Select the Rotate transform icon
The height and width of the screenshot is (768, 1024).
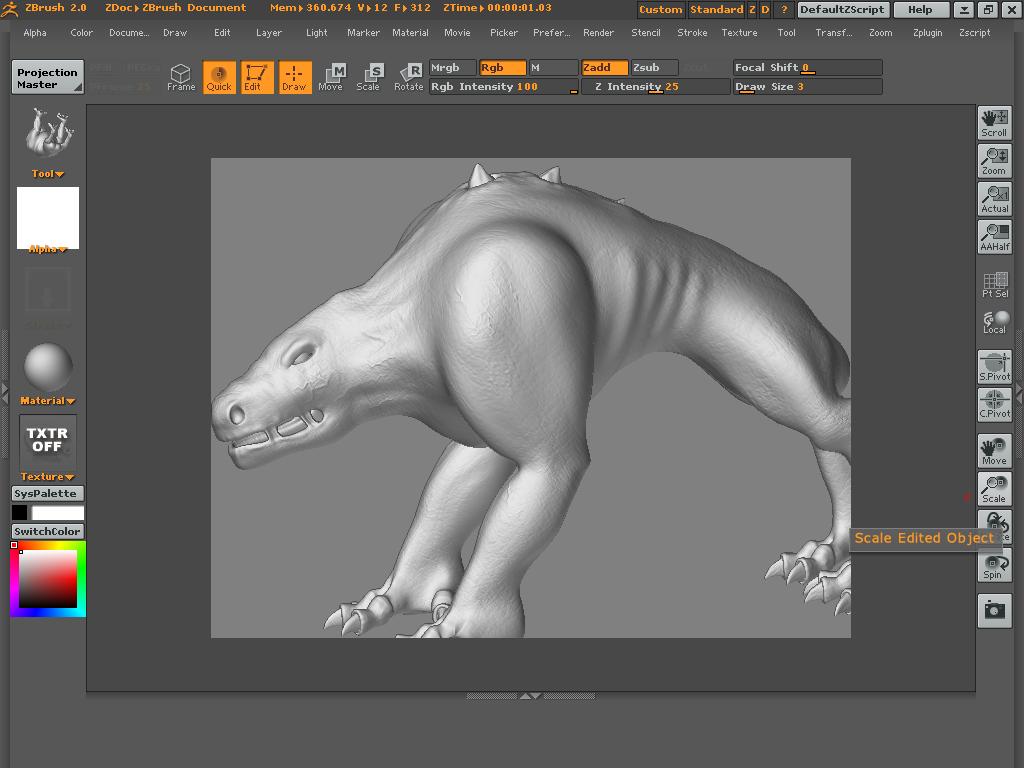[408, 77]
